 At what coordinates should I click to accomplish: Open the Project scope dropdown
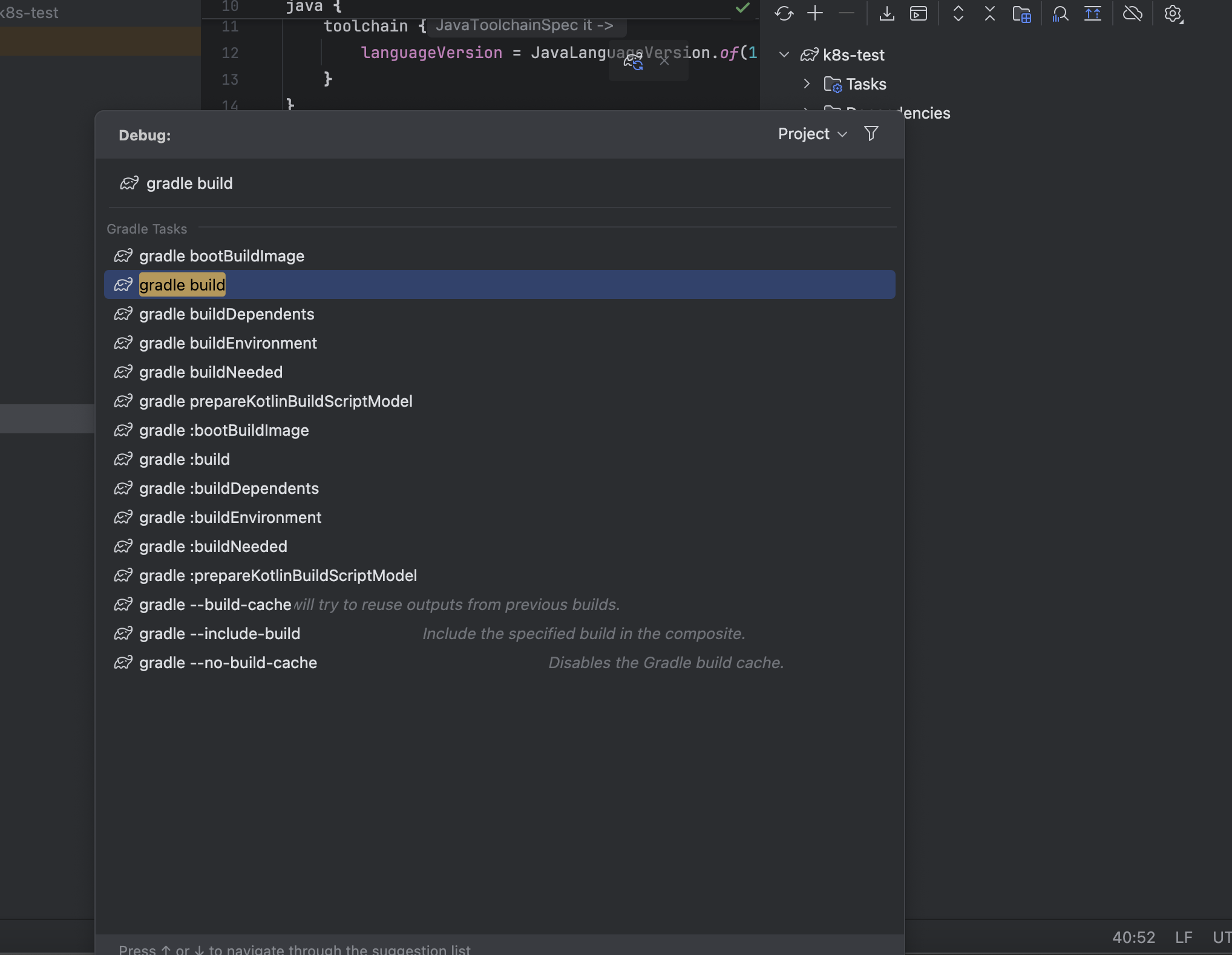(811, 134)
